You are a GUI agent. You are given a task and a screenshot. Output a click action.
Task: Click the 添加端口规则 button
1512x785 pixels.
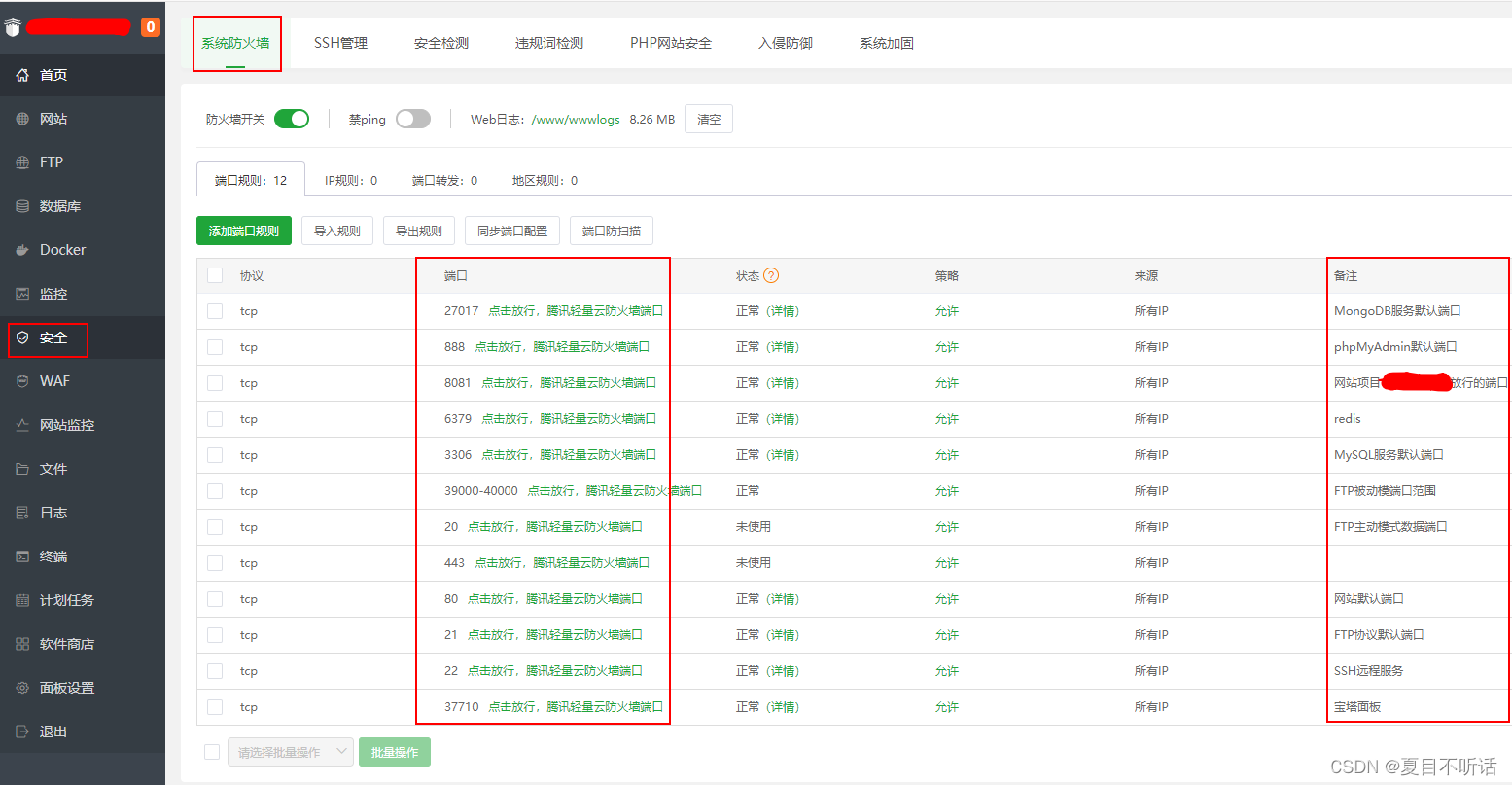point(244,231)
